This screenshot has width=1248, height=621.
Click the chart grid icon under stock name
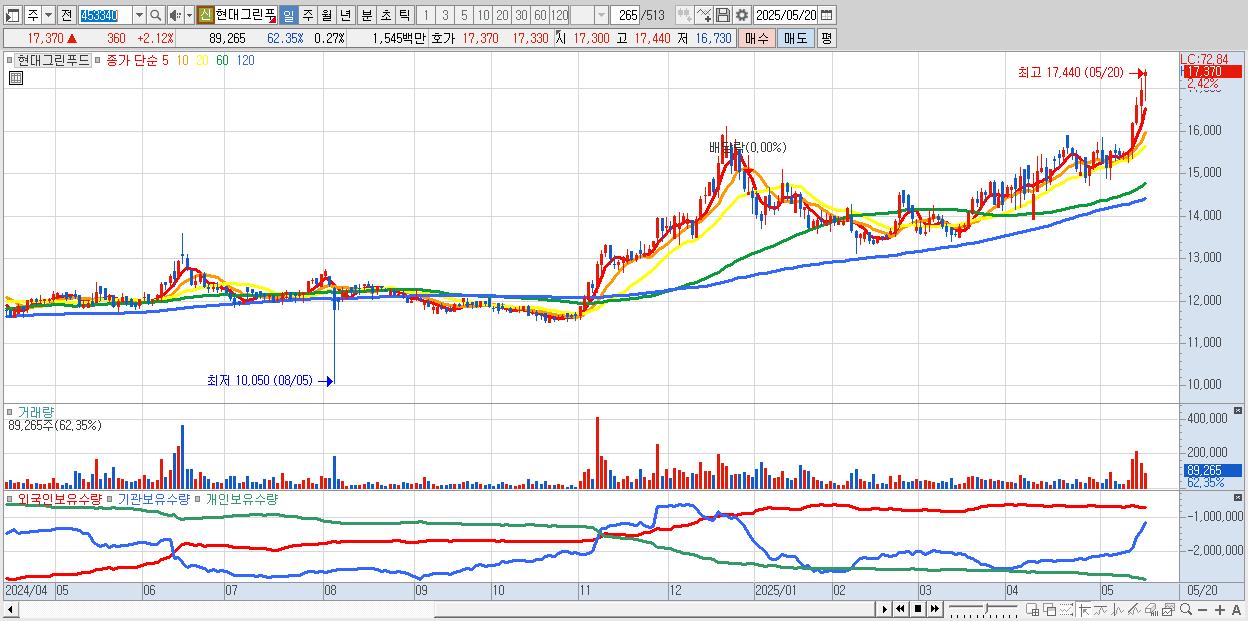point(17,79)
